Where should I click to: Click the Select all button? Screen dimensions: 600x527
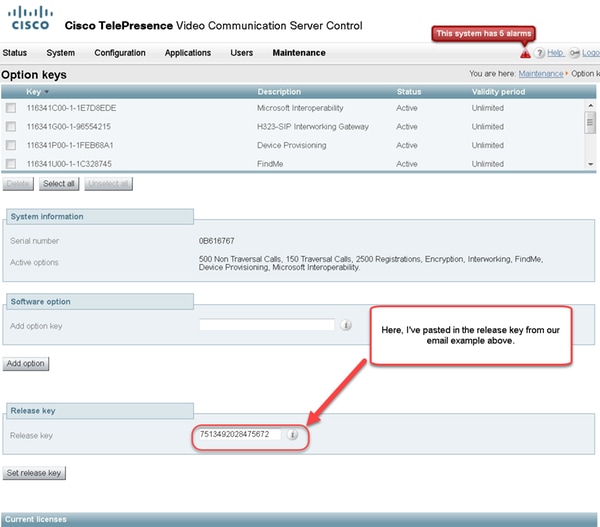click(x=59, y=184)
